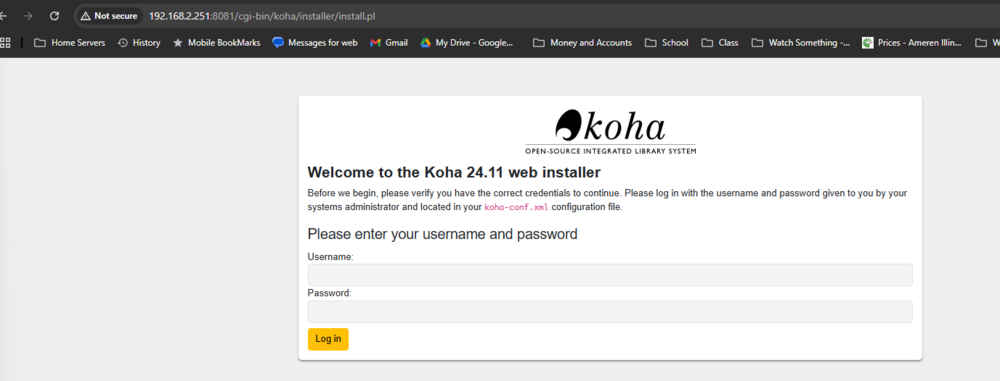Open the Class bookmark folder

tap(720, 43)
